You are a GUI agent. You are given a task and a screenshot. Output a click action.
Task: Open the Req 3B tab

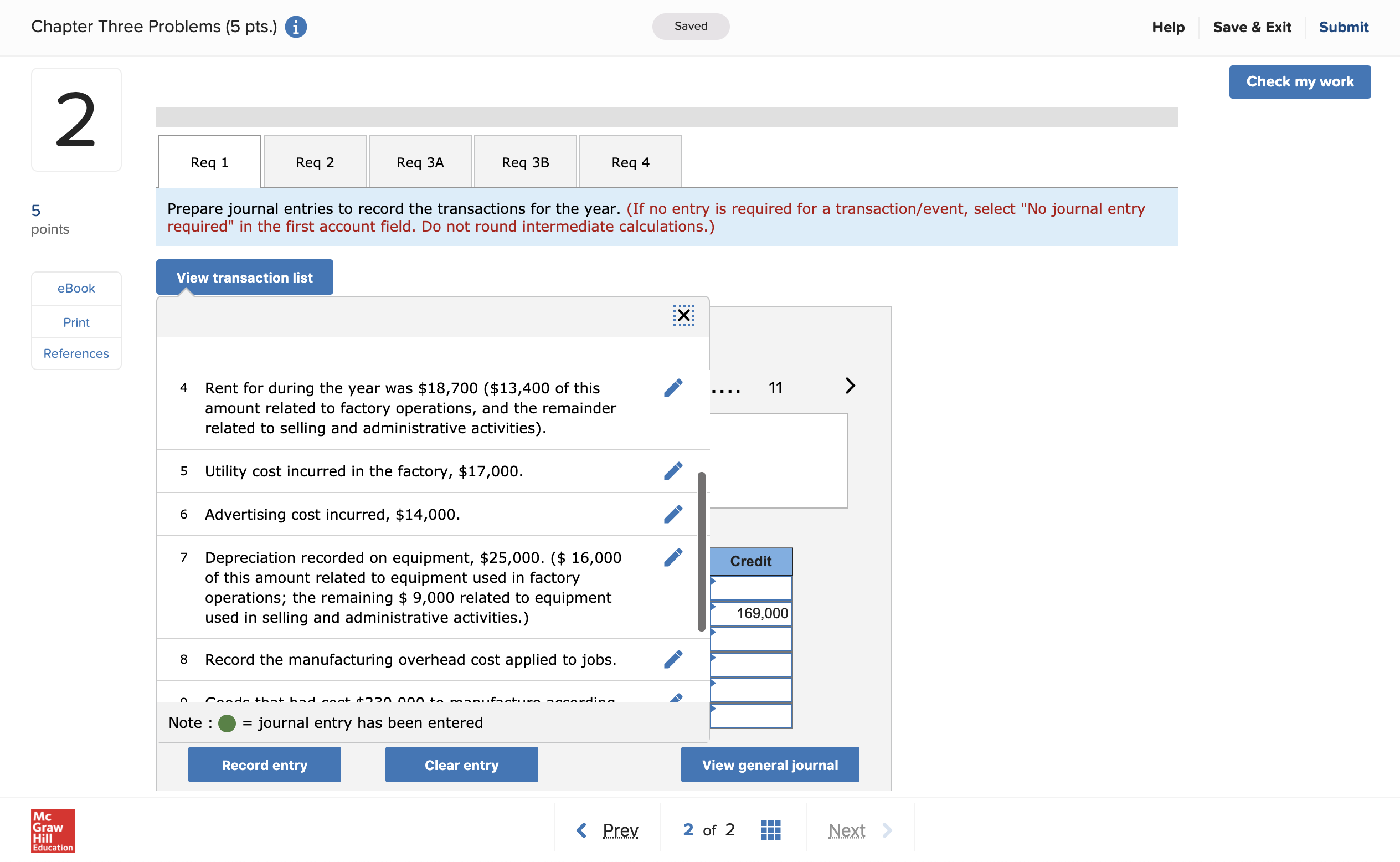(x=525, y=162)
